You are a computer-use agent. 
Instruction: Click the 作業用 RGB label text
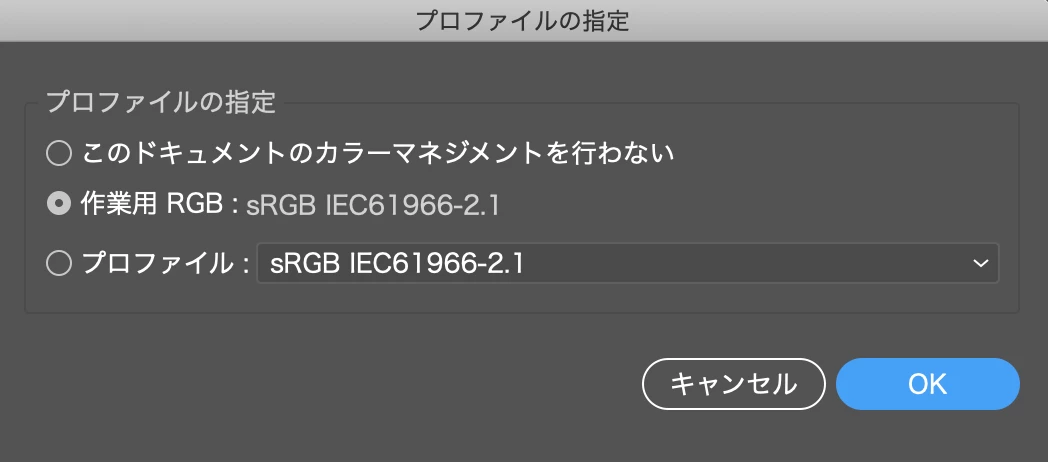click(152, 204)
